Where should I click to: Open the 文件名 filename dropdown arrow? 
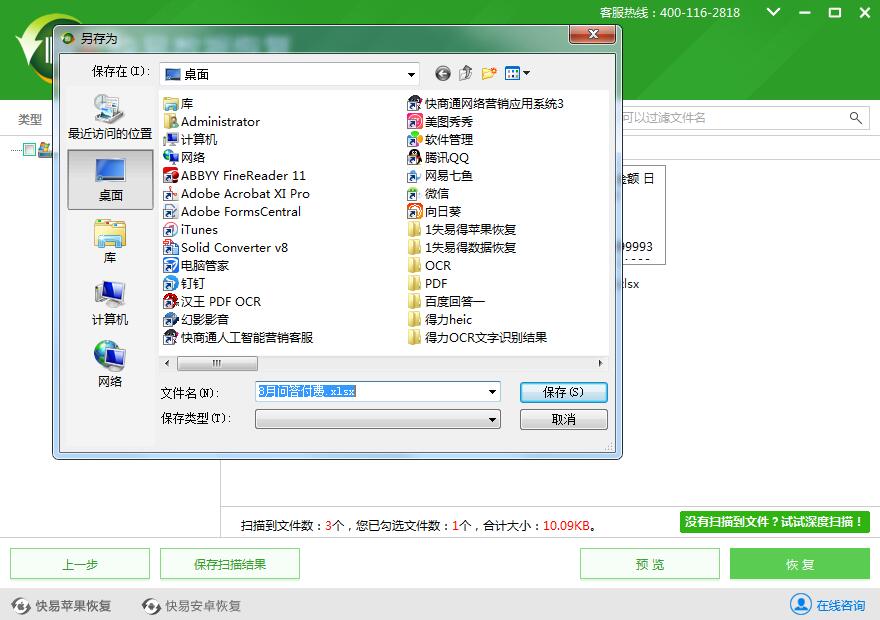pyautogui.click(x=491, y=391)
